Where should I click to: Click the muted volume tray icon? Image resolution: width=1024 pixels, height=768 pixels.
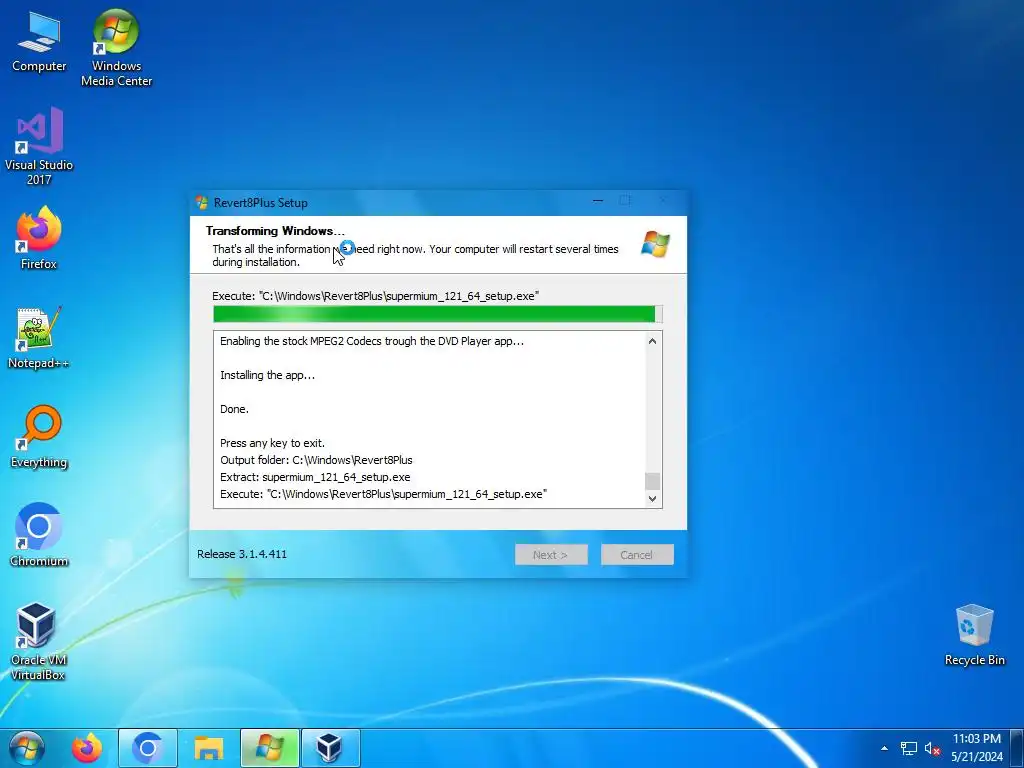(x=933, y=748)
